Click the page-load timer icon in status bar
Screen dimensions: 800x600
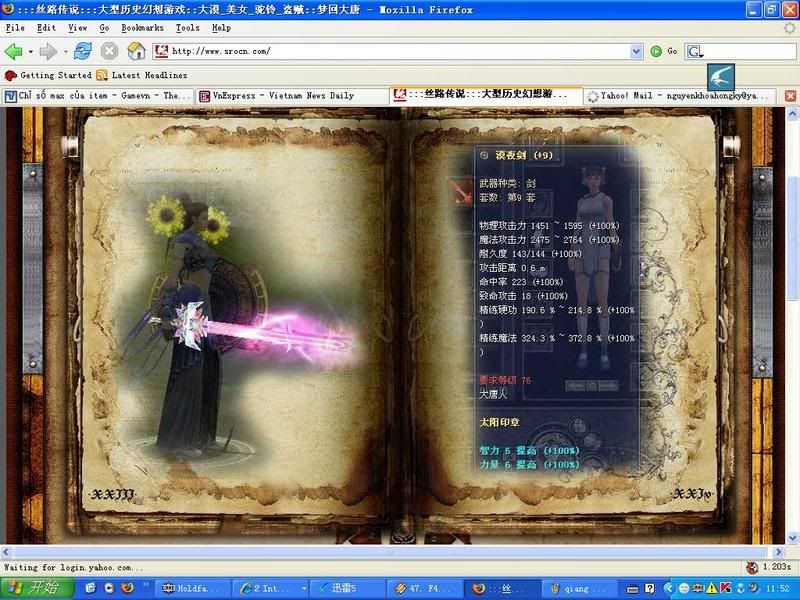(752, 567)
